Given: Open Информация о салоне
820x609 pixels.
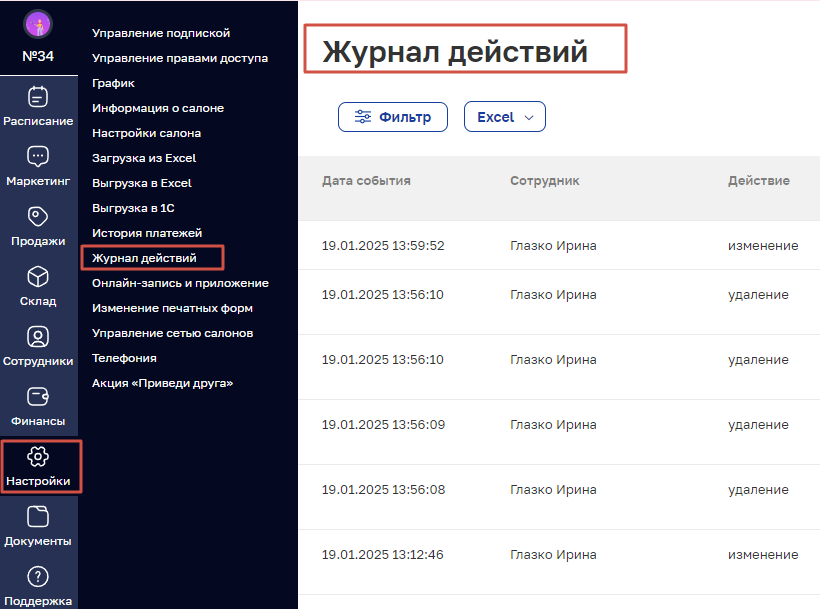Looking at the screenshot, I should [158, 108].
